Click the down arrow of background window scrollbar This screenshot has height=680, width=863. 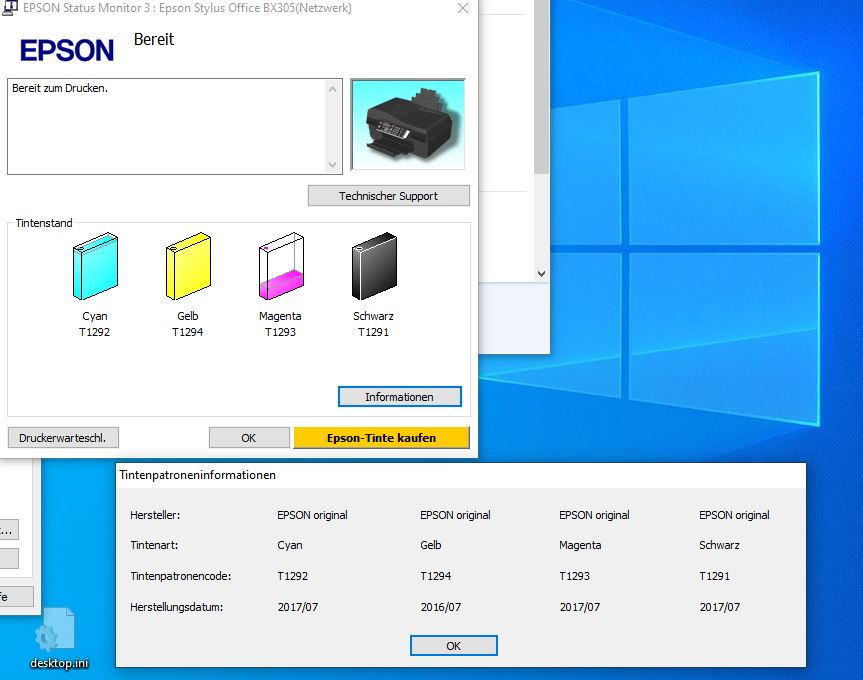point(542,273)
